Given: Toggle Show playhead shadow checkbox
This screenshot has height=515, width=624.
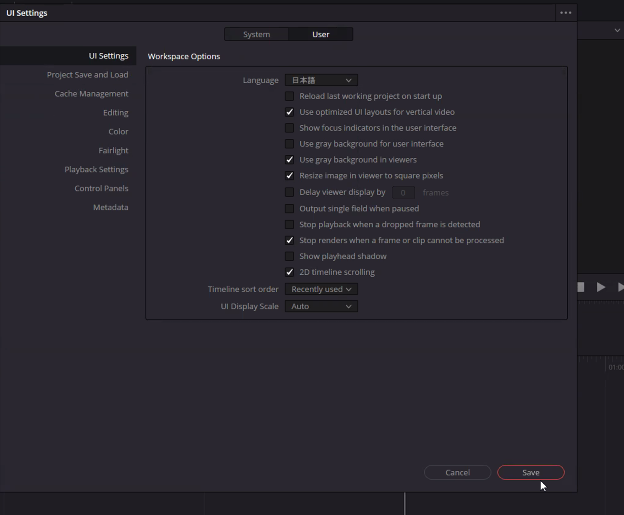Looking at the screenshot, I should pos(290,256).
